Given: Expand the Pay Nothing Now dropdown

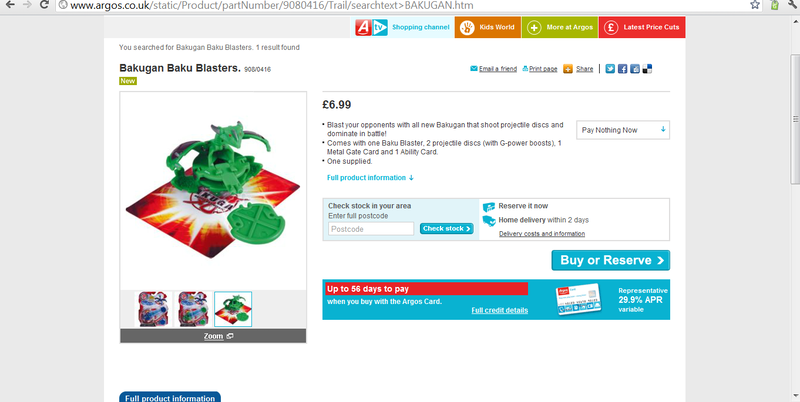Looking at the screenshot, I should (623, 130).
